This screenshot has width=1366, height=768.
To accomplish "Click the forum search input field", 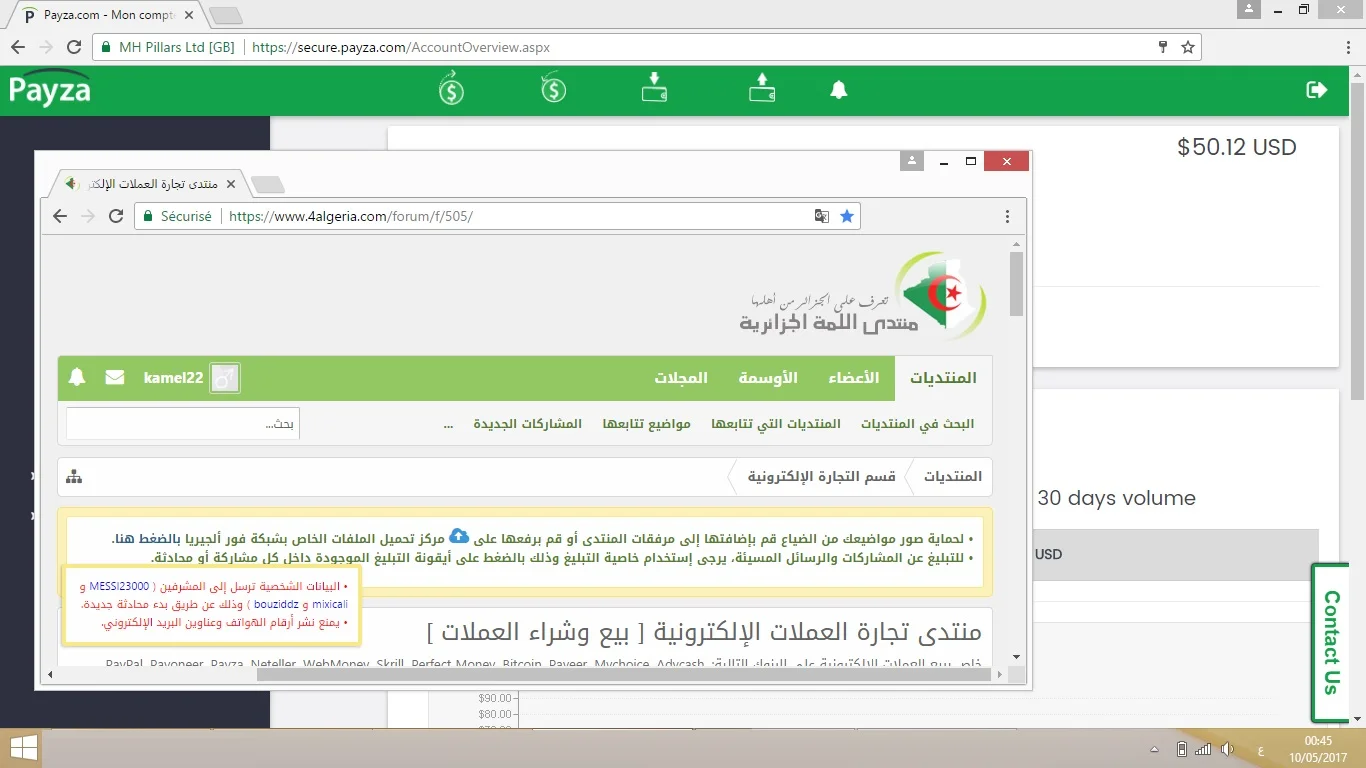I will (x=182, y=424).
